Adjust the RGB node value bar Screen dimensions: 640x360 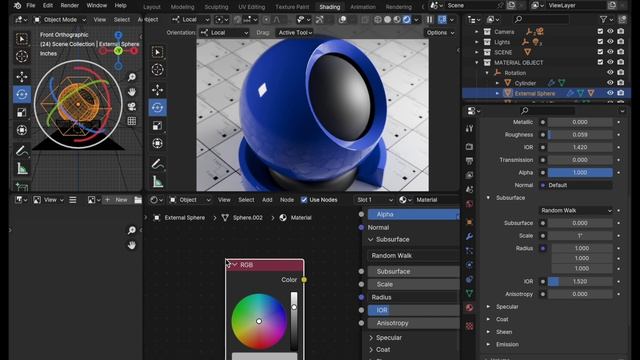pyautogui.click(x=294, y=321)
